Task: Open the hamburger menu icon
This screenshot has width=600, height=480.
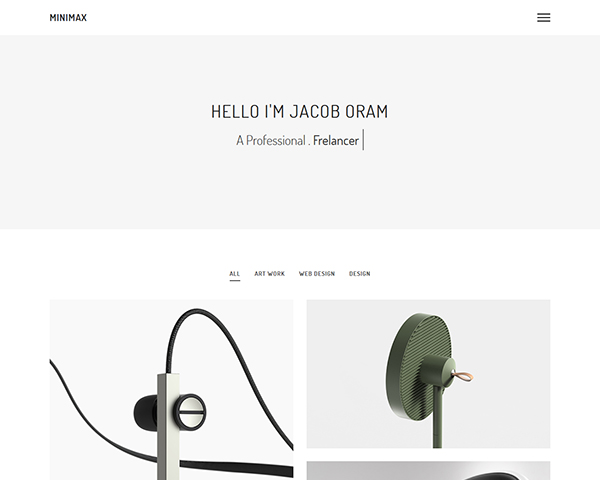Action: [x=543, y=18]
